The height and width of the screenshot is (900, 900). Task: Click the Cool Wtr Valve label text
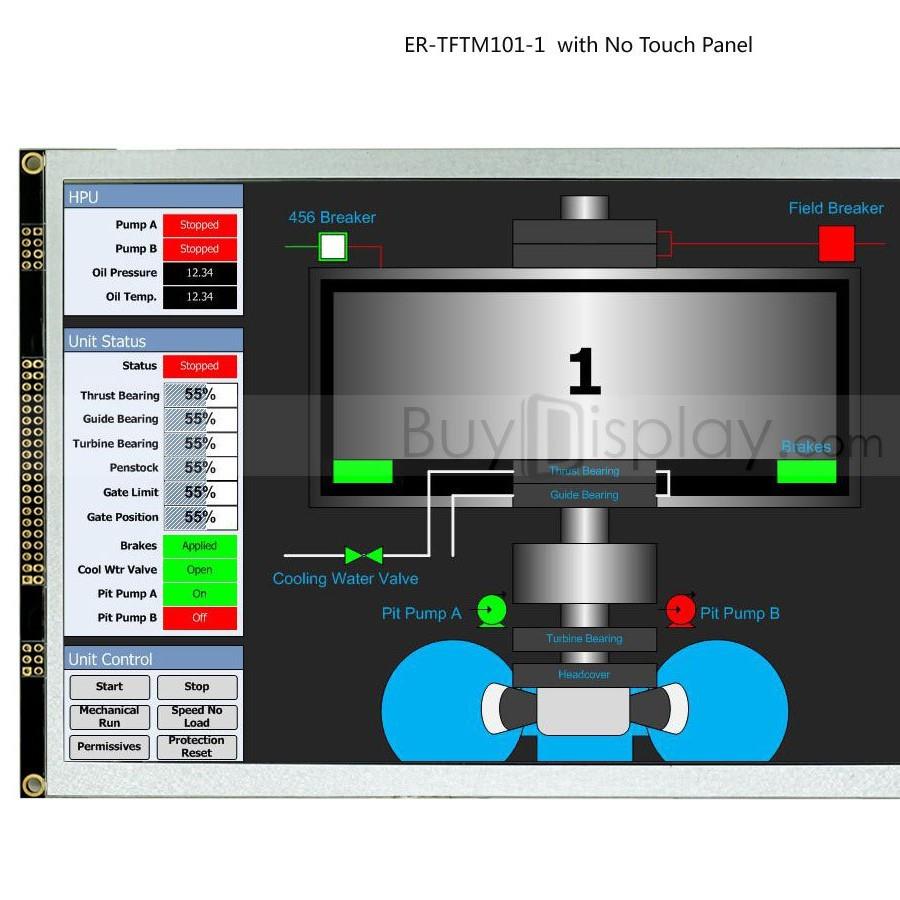(x=117, y=569)
